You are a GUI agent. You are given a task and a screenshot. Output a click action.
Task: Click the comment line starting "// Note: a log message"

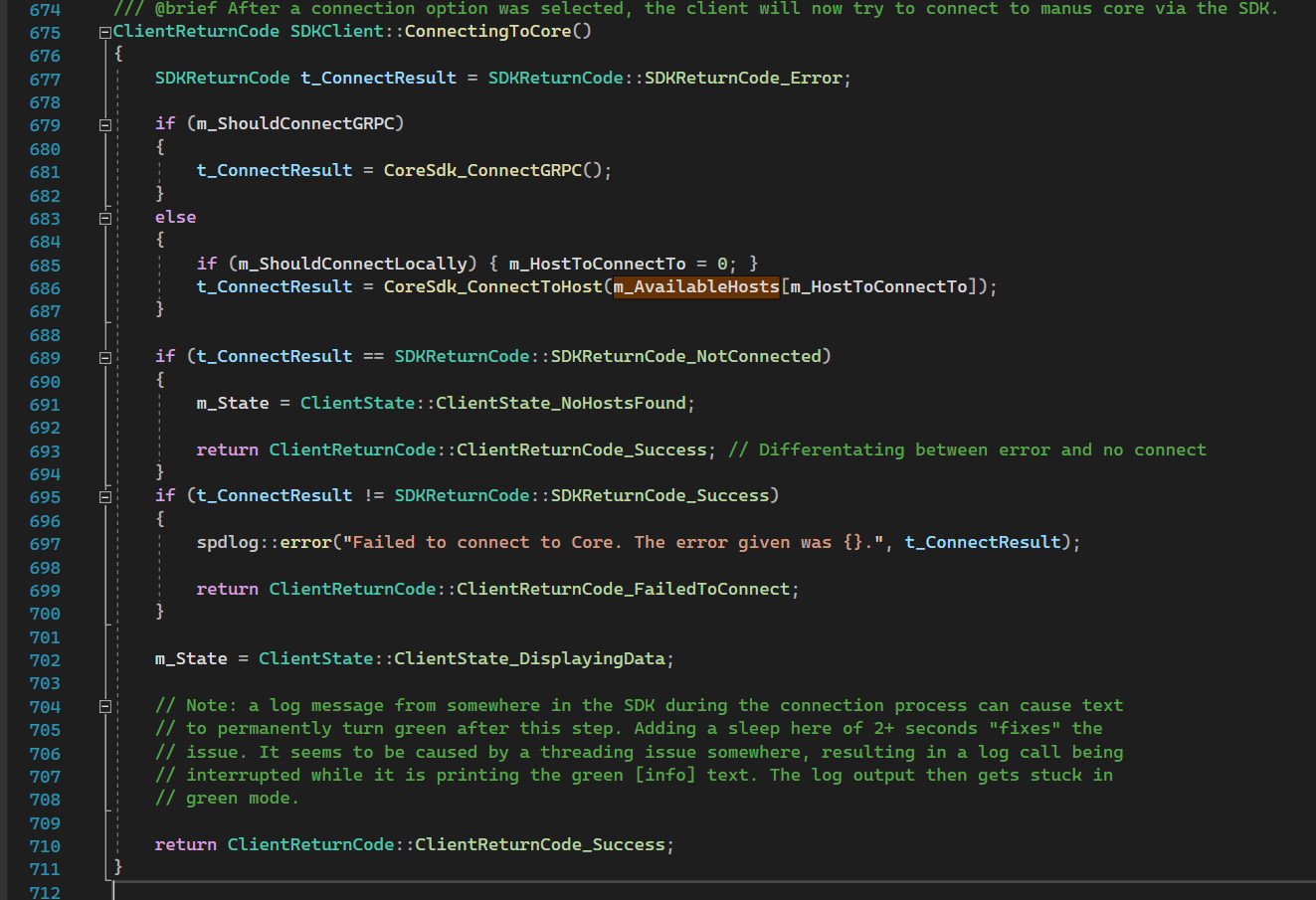click(x=639, y=705)
